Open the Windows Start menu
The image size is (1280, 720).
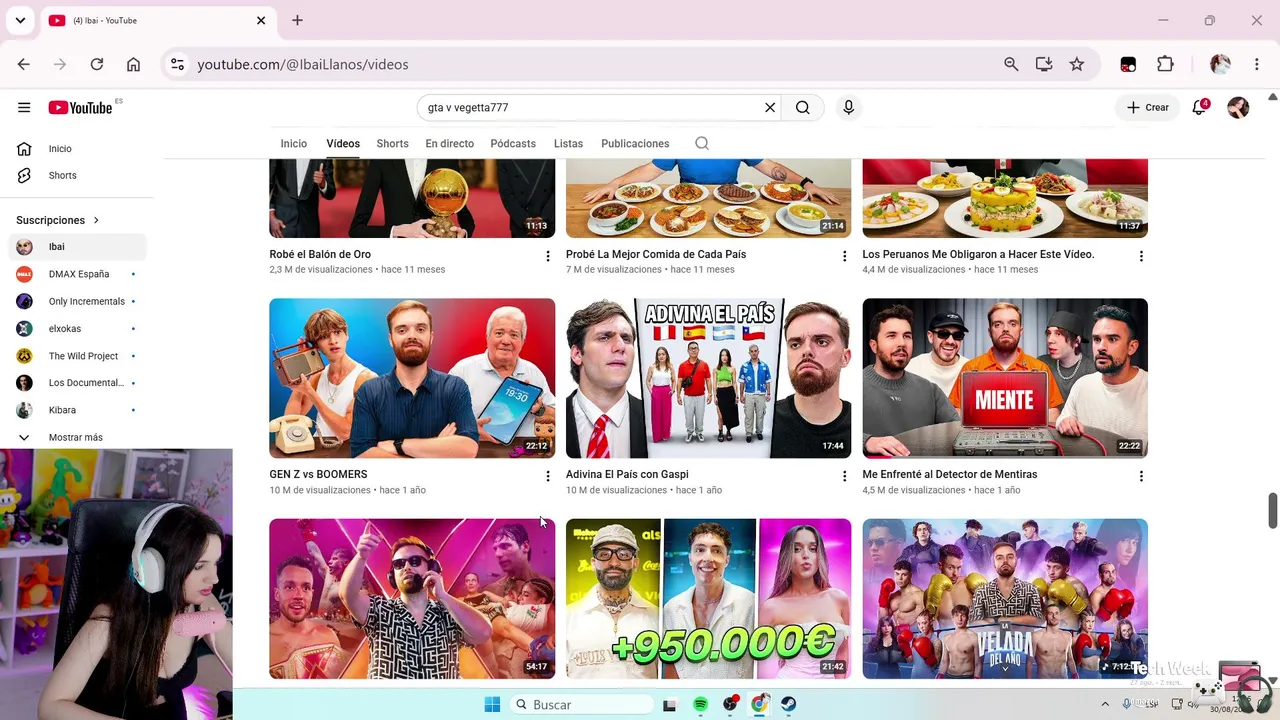click(492, 705)
